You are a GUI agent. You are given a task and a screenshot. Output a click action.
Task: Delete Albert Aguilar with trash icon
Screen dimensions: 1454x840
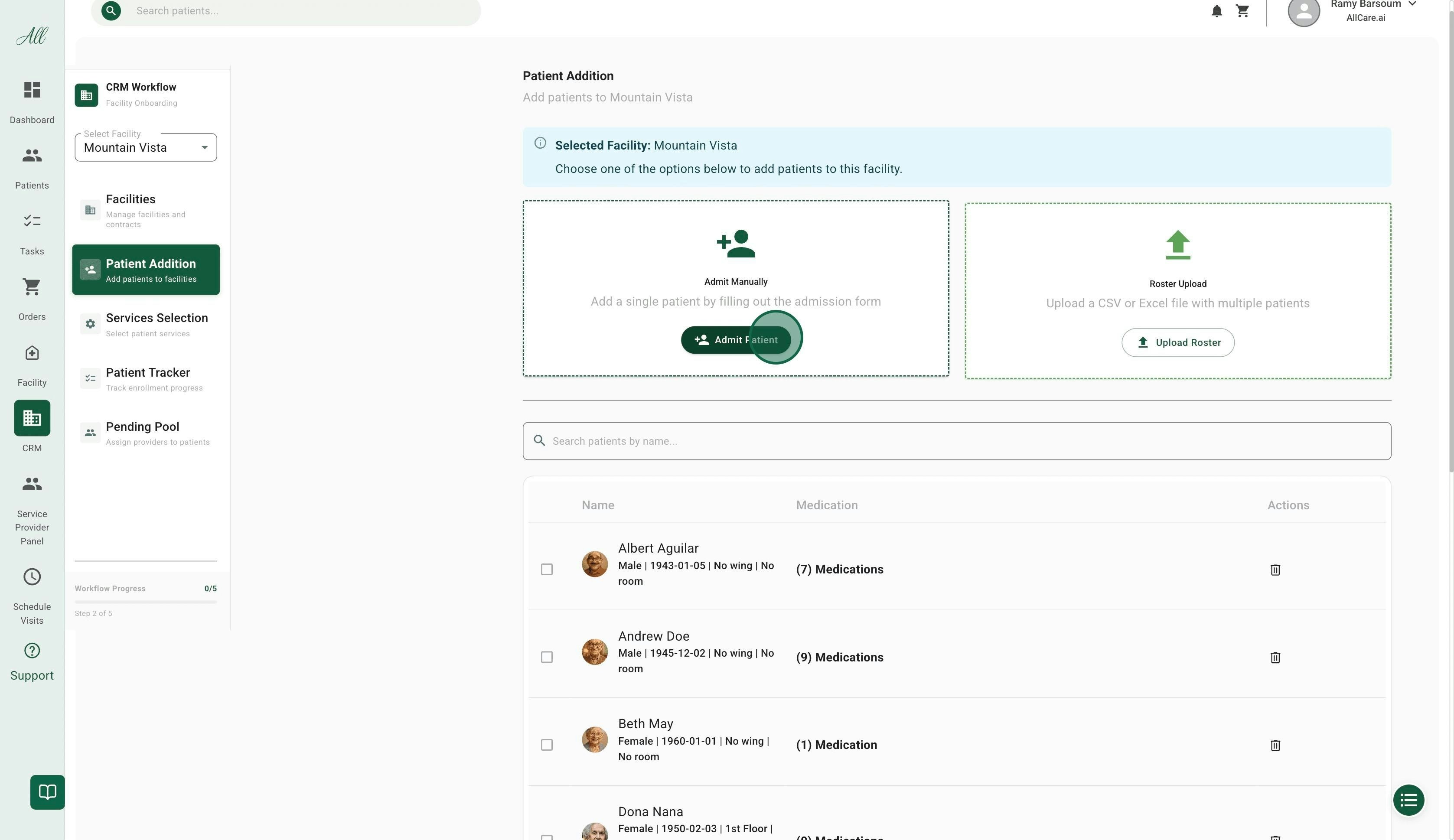(1275, 570)
